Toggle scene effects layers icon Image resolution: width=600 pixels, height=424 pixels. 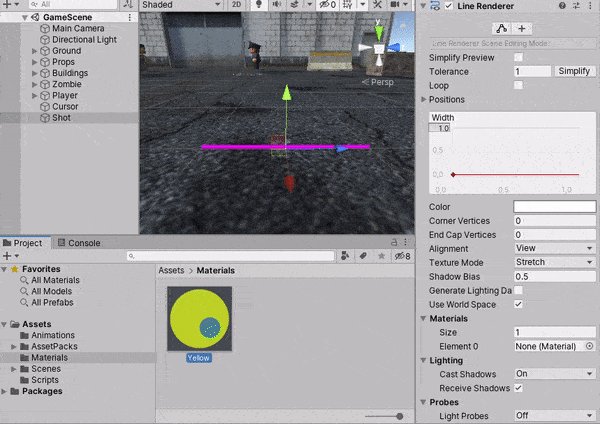click(x=294, y=4)
